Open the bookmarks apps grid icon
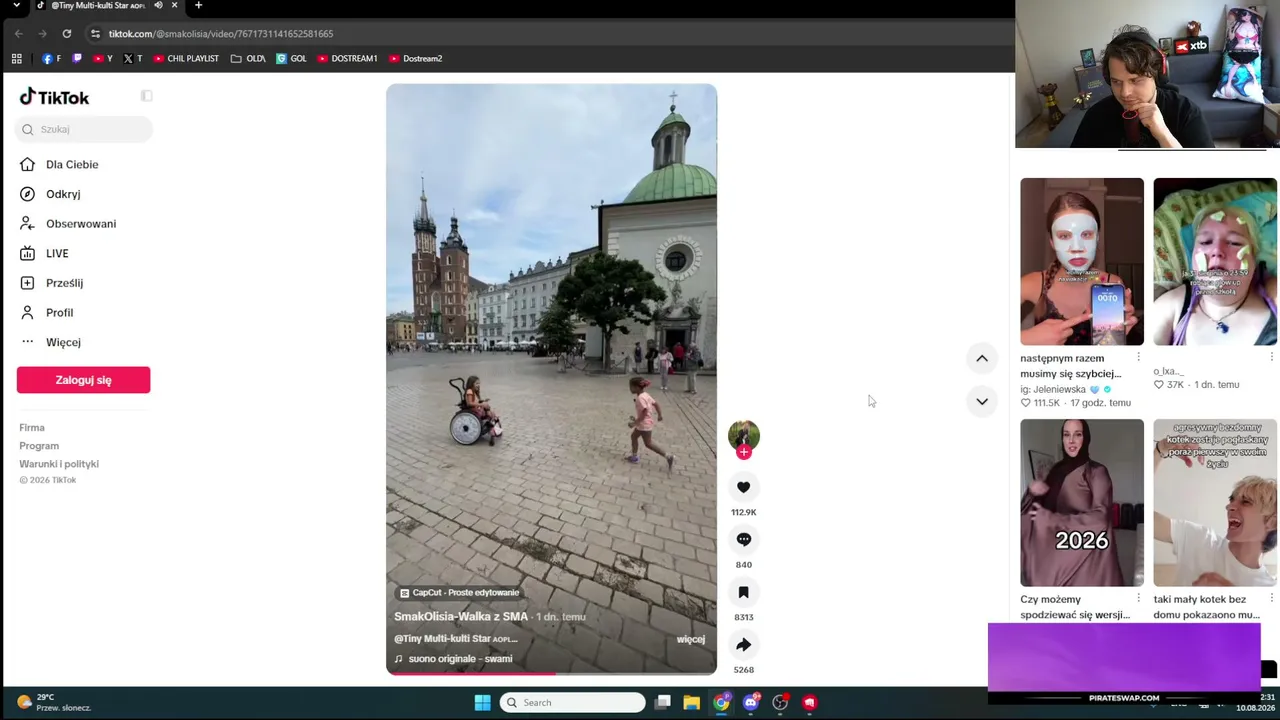This screenshot has width=1280, height=720. 16,59
